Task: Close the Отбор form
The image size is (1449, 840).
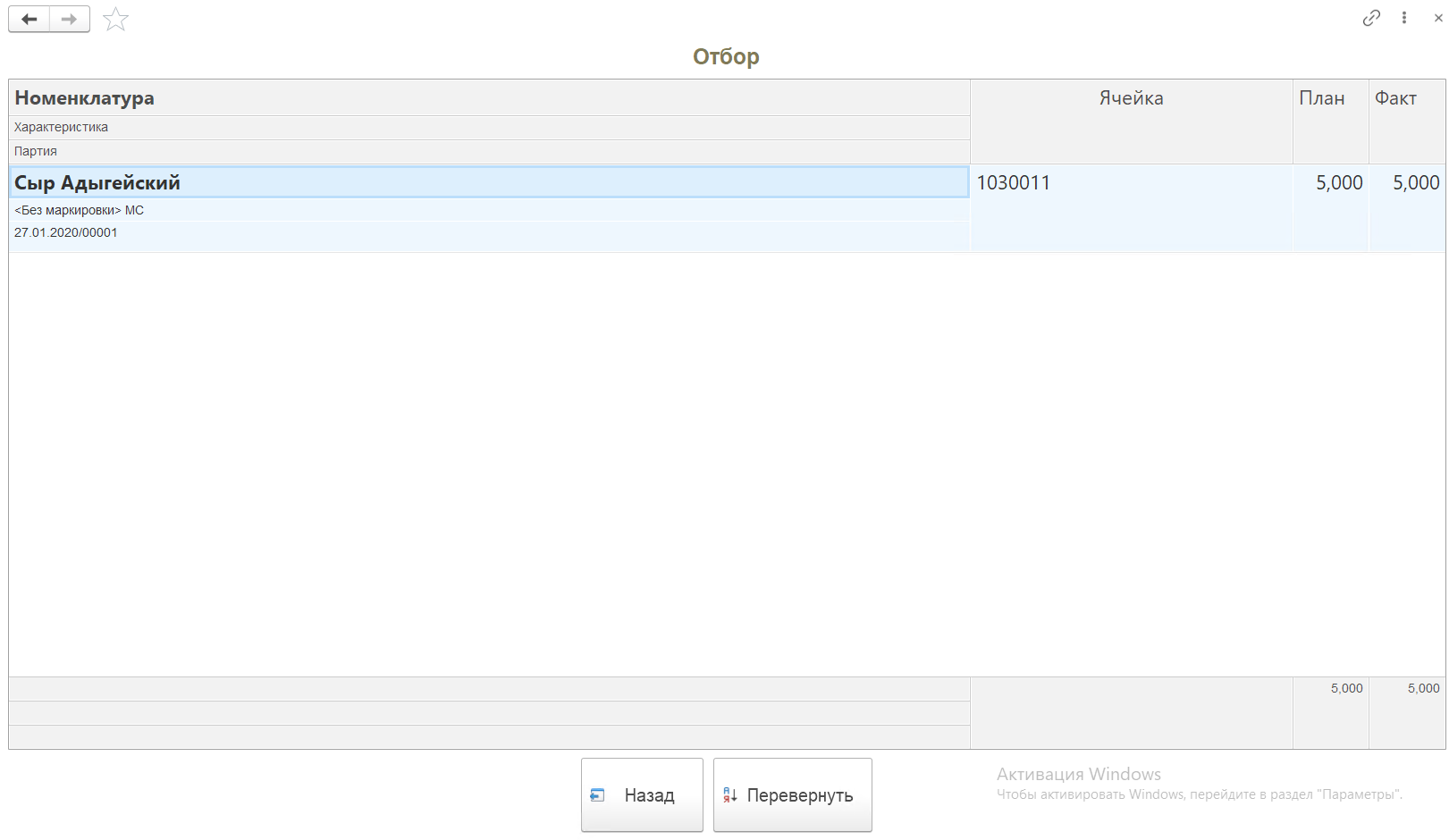Action: [1438, 18]
